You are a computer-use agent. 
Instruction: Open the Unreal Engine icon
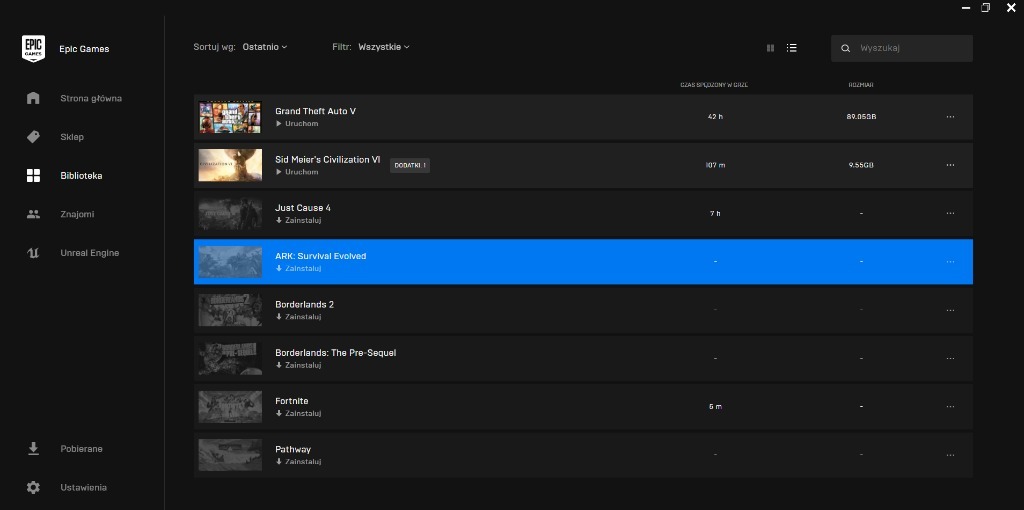click(x=33, y=253)
